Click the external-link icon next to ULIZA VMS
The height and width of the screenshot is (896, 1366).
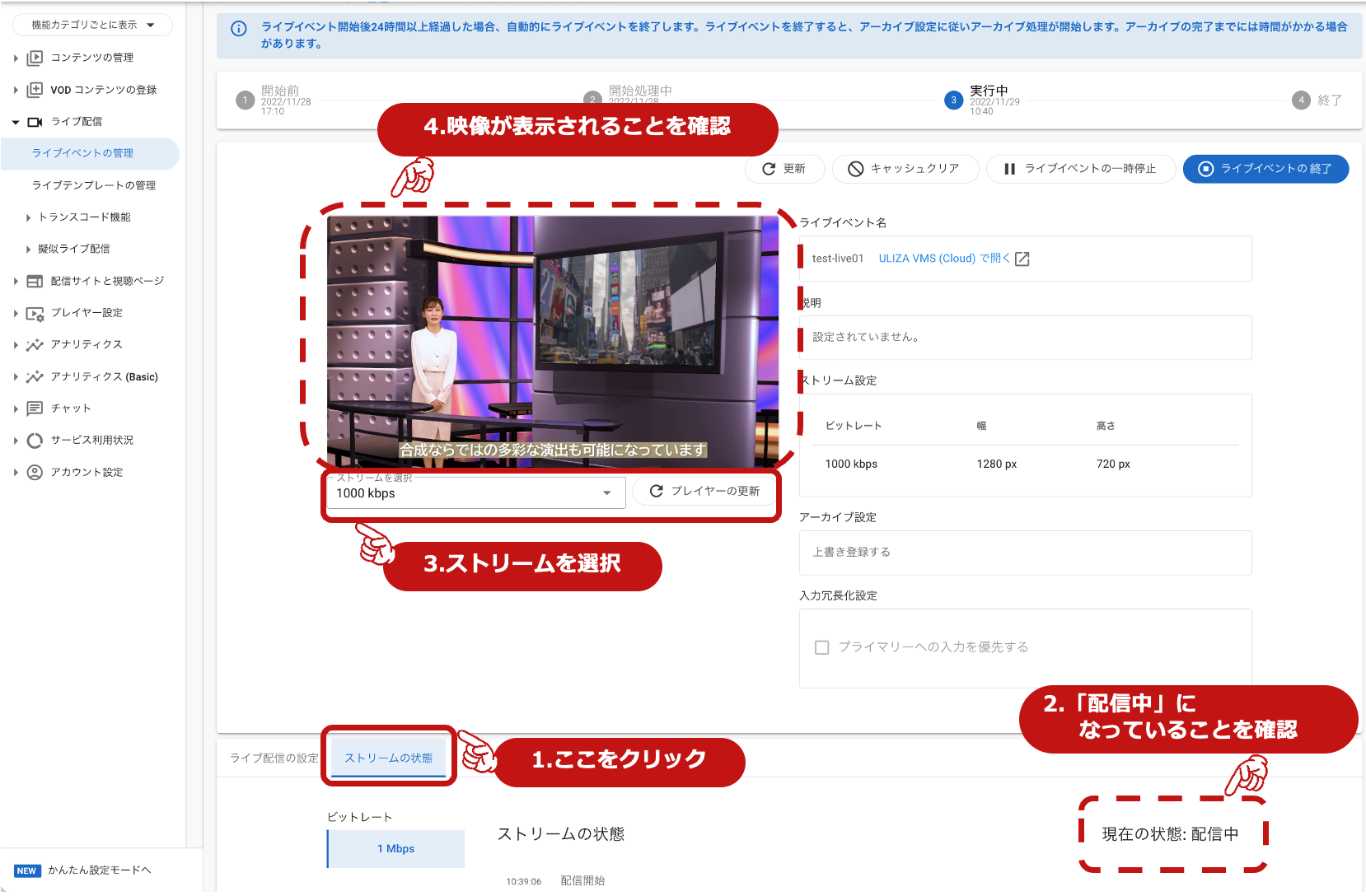[x=1022, y=259]
